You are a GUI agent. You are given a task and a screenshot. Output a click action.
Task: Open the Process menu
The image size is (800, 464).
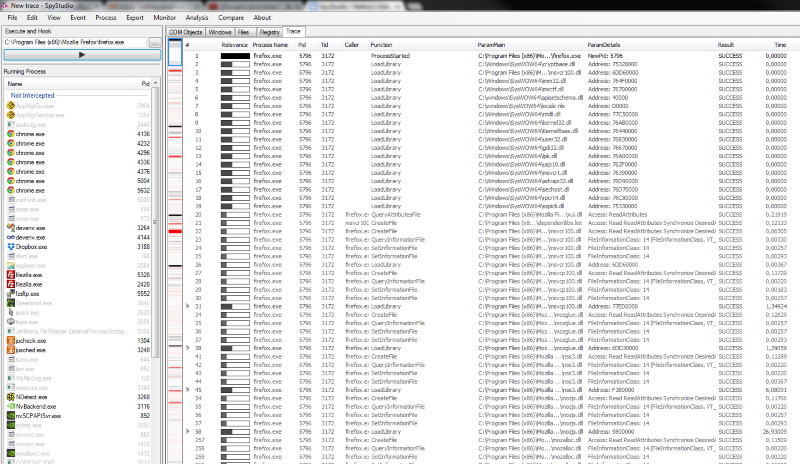106,17
